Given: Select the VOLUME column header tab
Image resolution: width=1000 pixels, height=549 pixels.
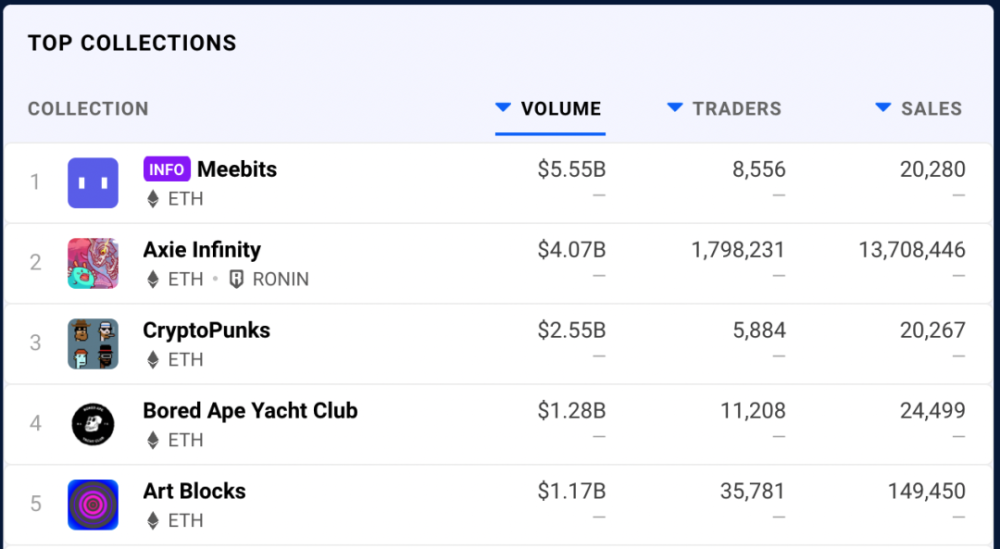Looking at the screenshot, I should point(561,109).
